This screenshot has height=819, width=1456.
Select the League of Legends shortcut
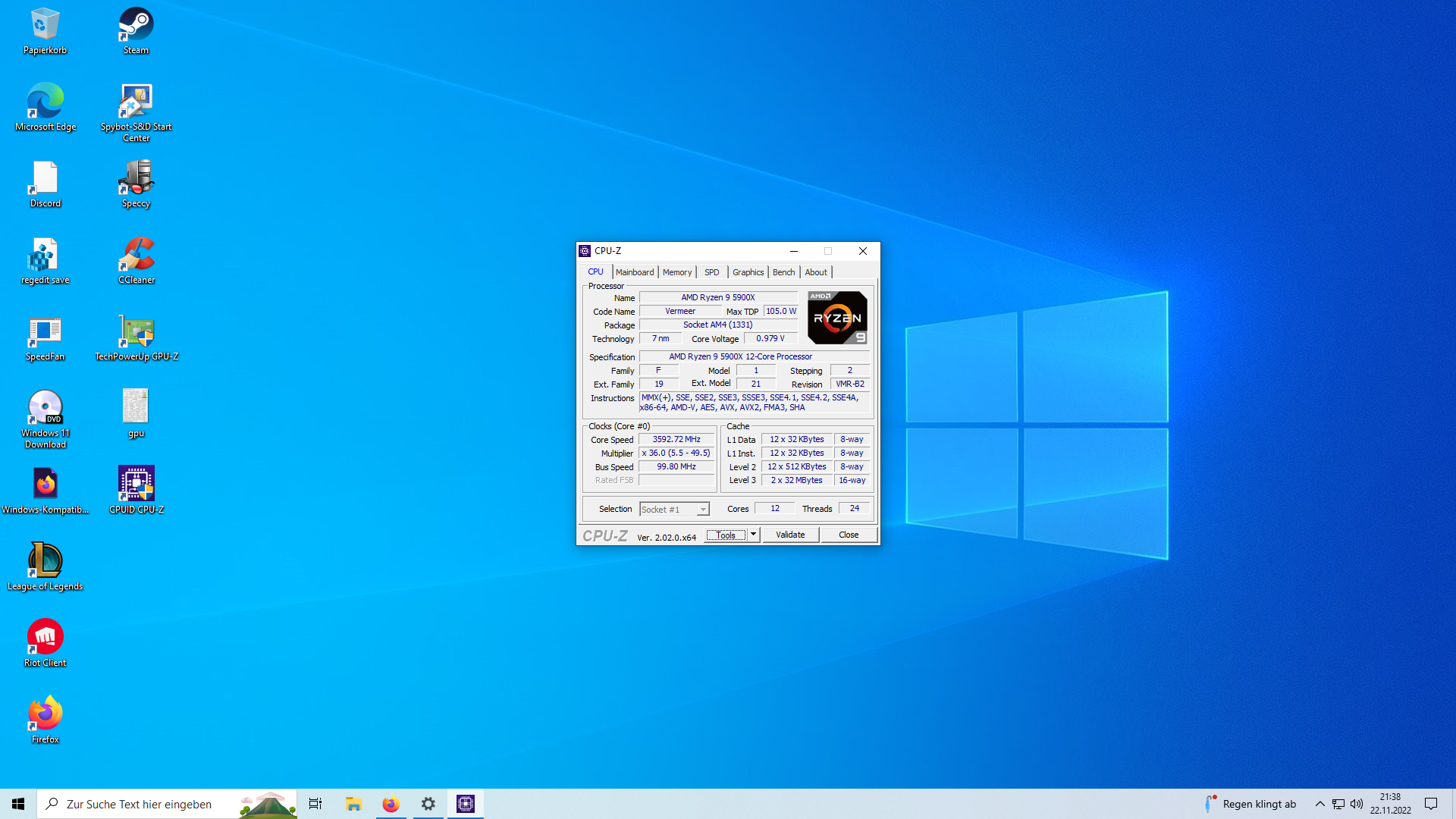pyautogui.click(x=45, y=566)
